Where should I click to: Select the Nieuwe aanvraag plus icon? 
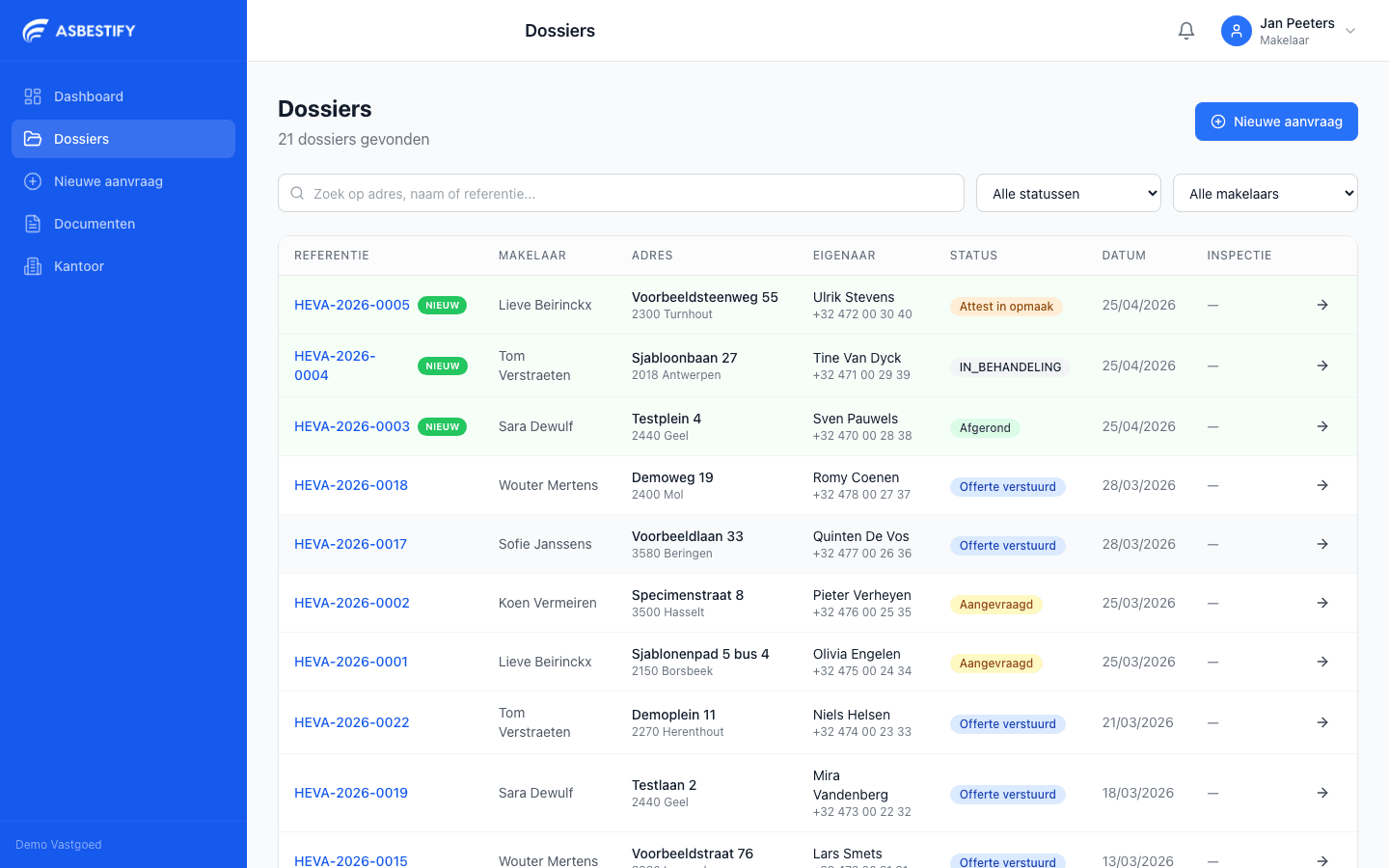click(x=32, y=181)
